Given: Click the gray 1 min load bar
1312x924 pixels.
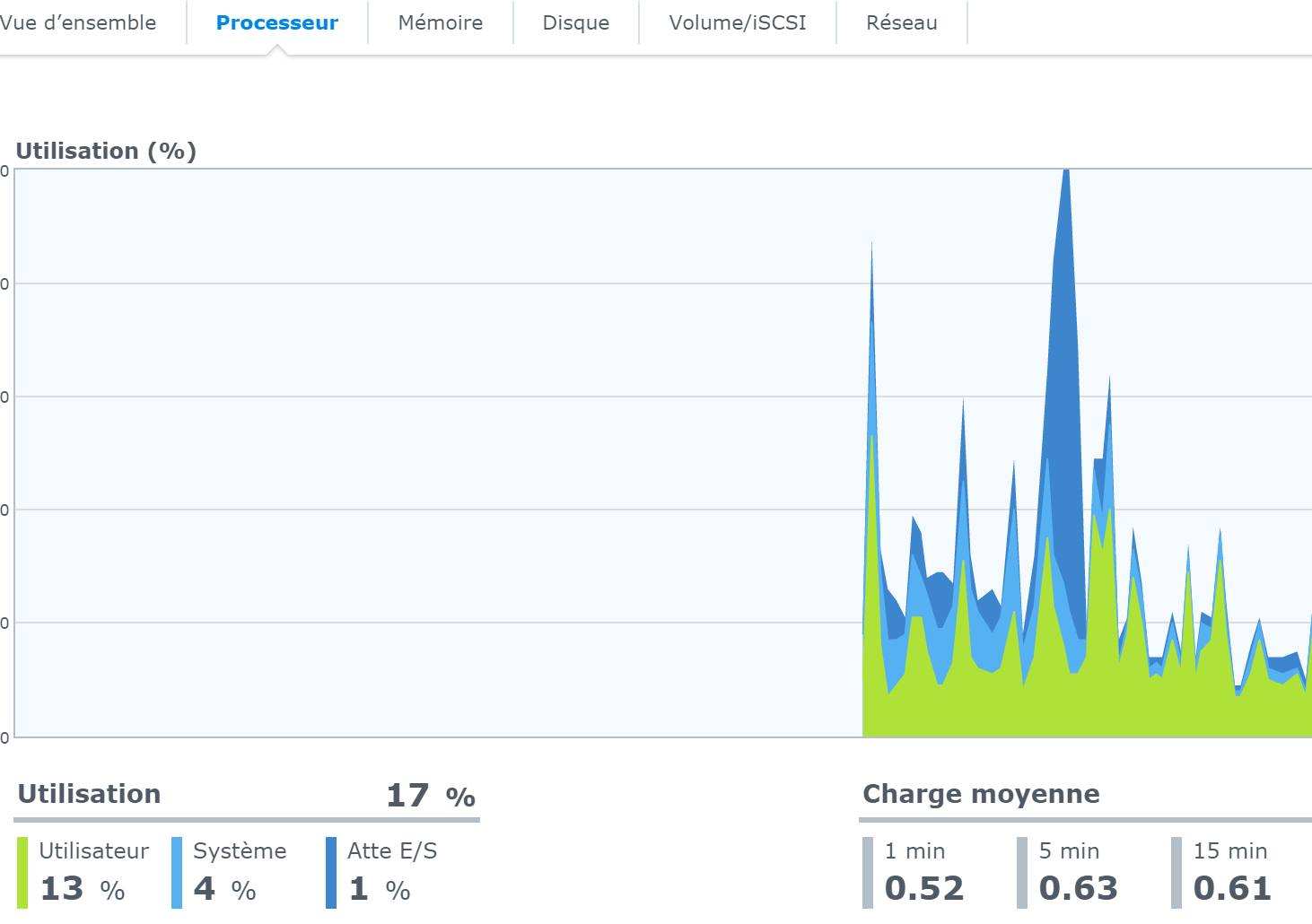Looking at the screenshot, I should 868,873.
